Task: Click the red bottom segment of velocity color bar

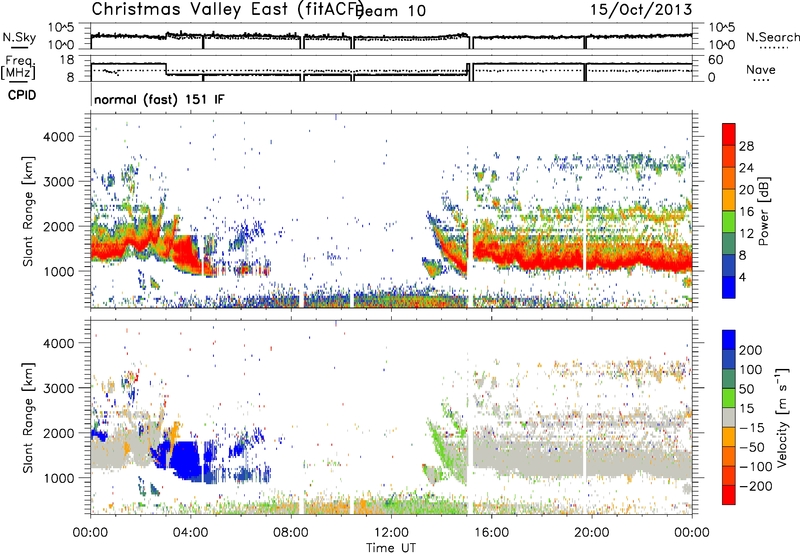Action: 729,495
